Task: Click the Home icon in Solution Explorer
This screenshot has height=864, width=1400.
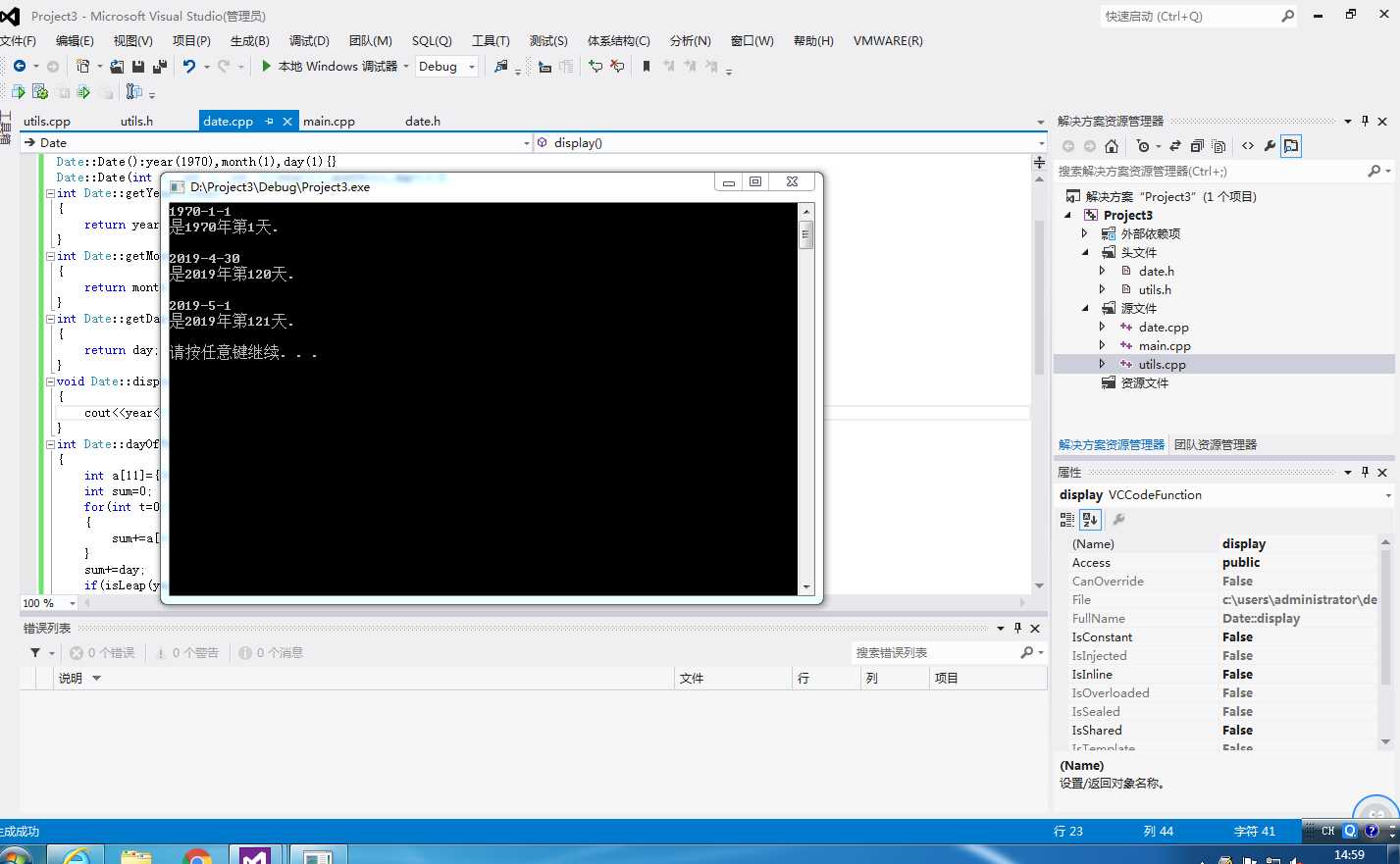Action: 1111,146
